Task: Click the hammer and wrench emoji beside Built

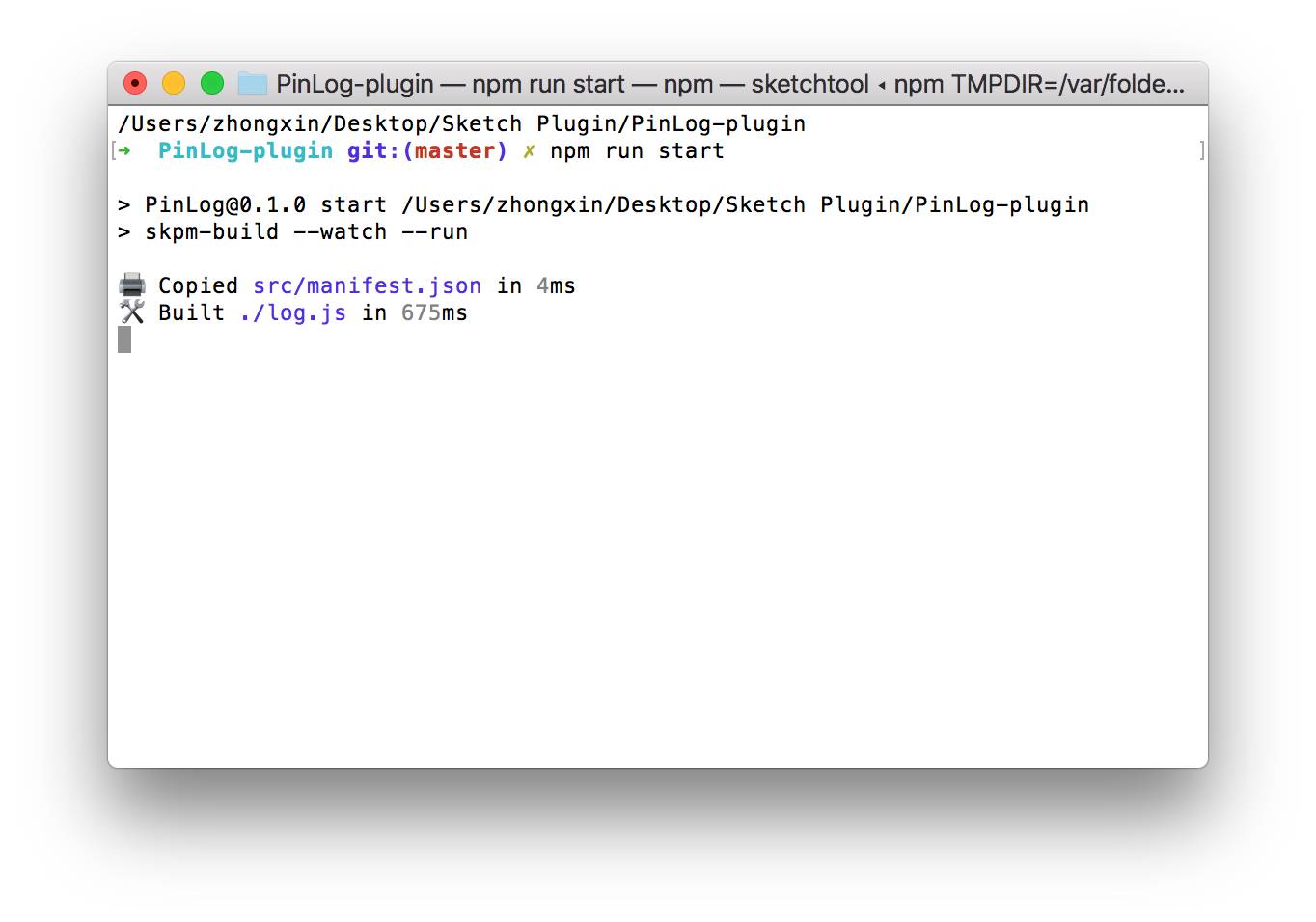Action: coord(132,312)
